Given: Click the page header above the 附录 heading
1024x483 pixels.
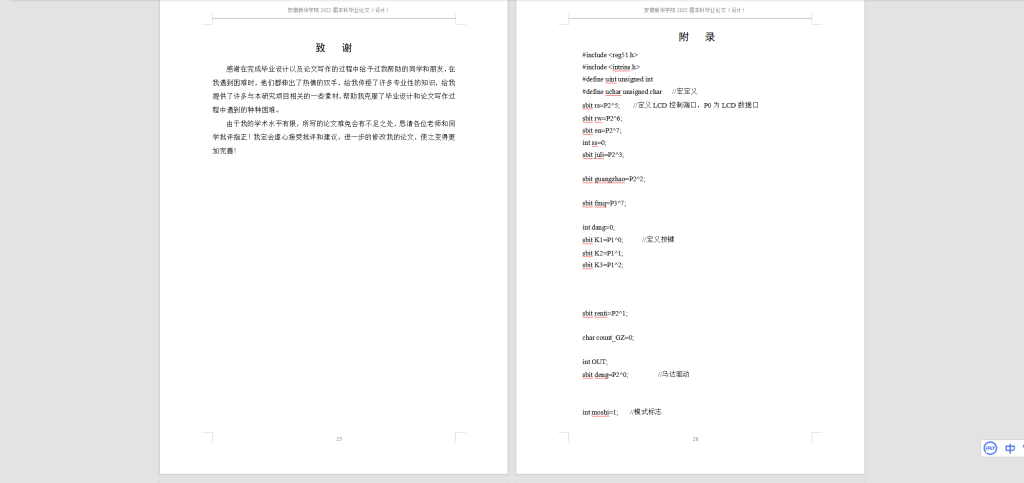Looking at the screenshot, I should (695, 10).
